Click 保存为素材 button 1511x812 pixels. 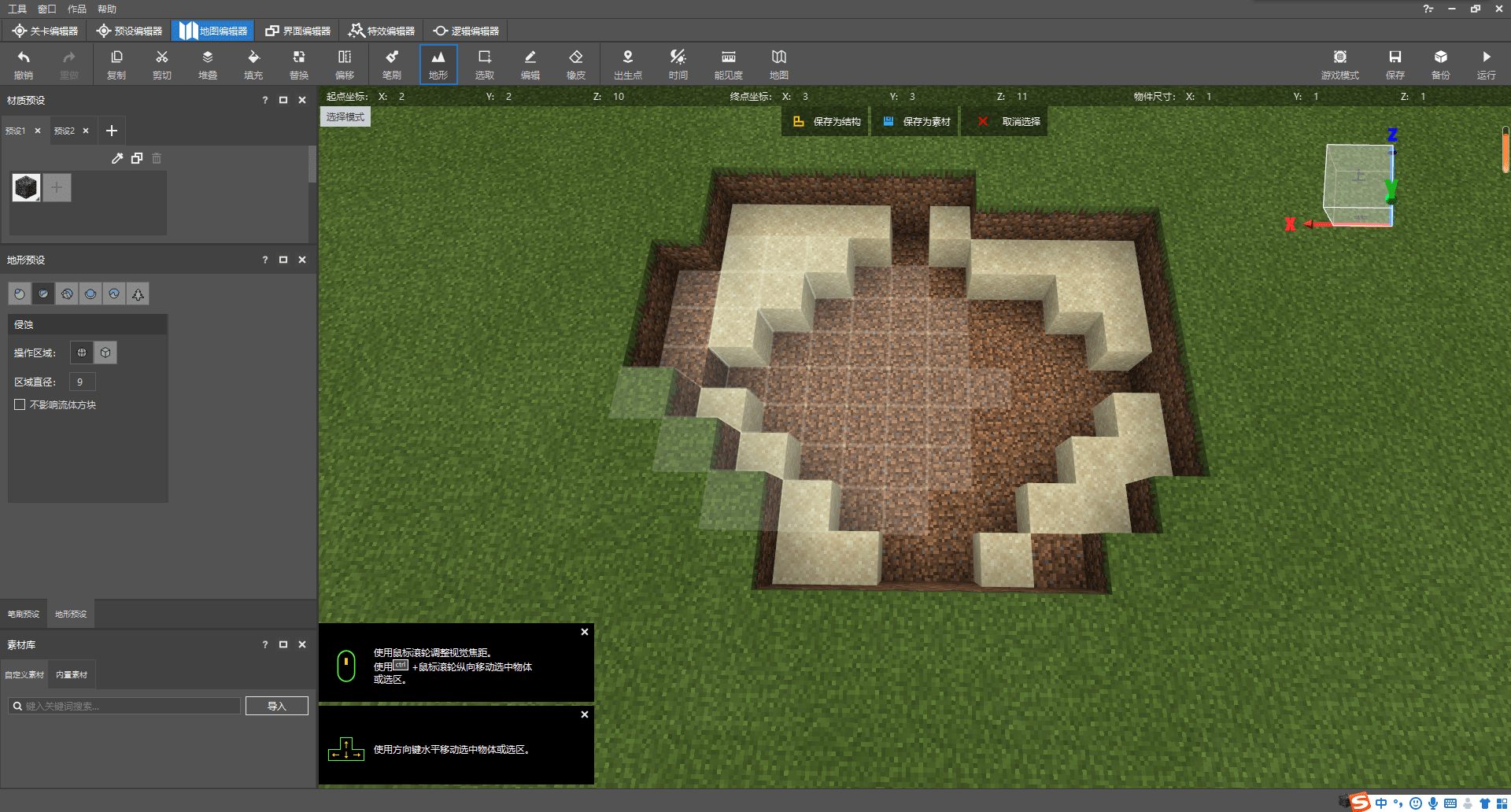pos(916,121)
